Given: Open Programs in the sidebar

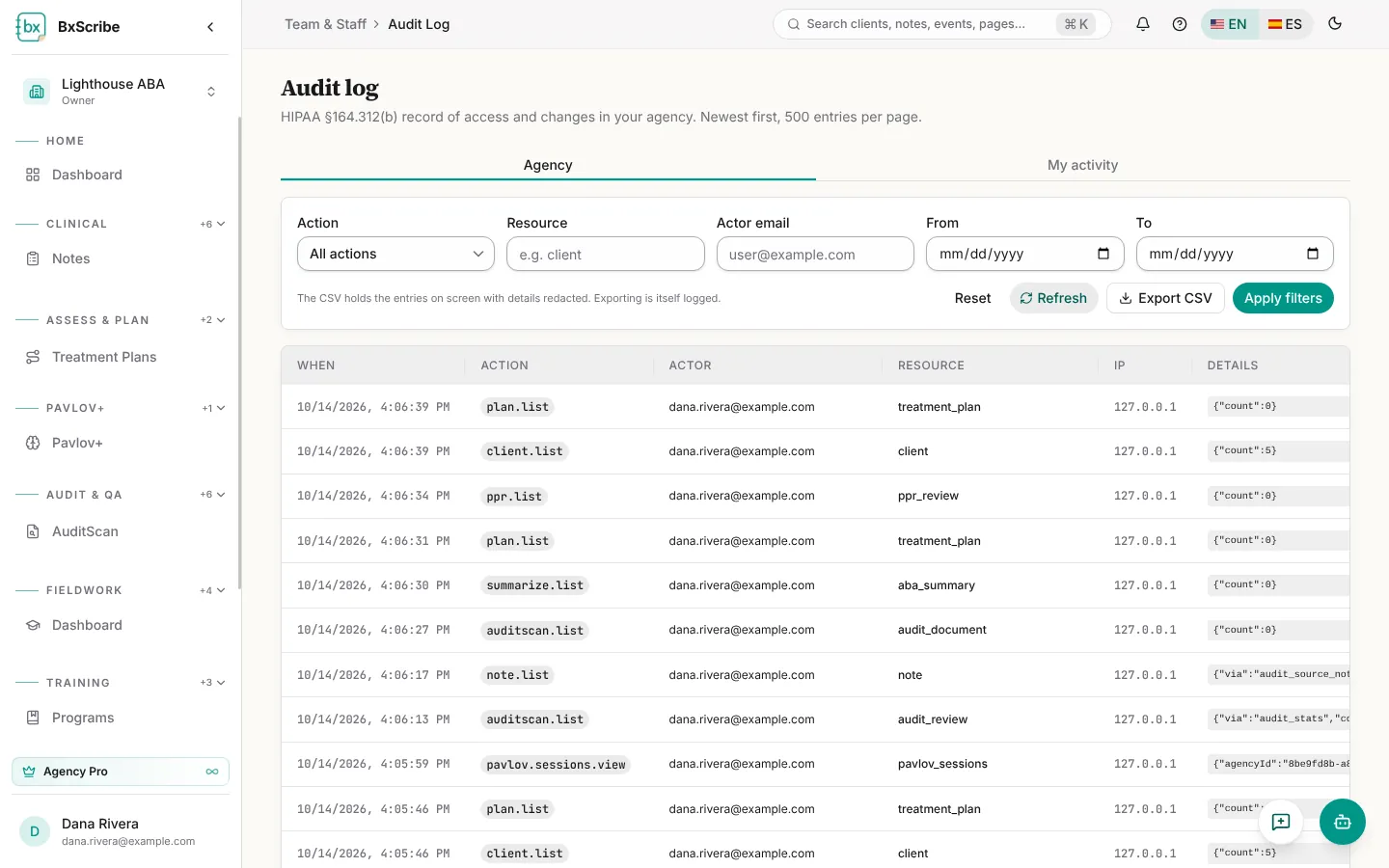Looking at the screenshot, I should coord(121,718).
